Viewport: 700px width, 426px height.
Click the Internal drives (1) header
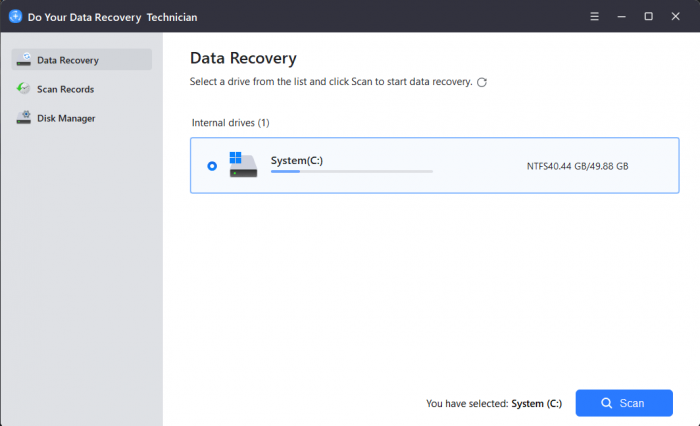pos(230,123)
